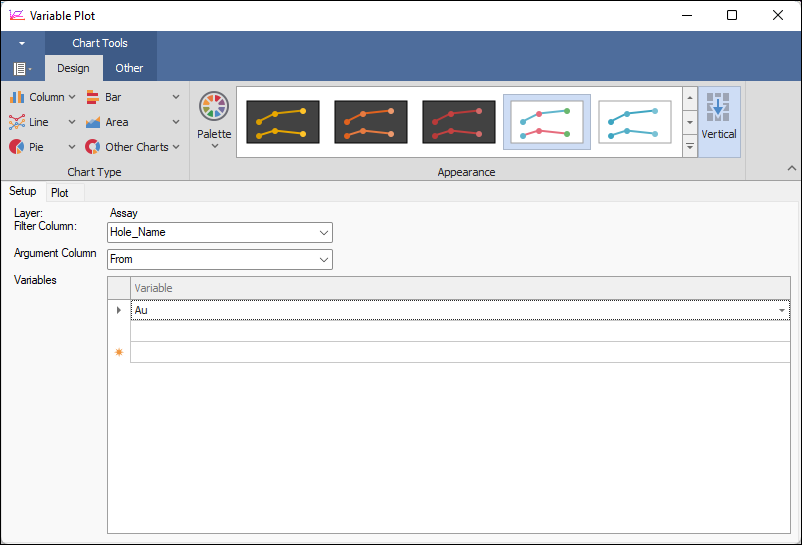Expand the Argument Column From dropdown
This screenshot has height=545, width=802.
pos(323,259)
